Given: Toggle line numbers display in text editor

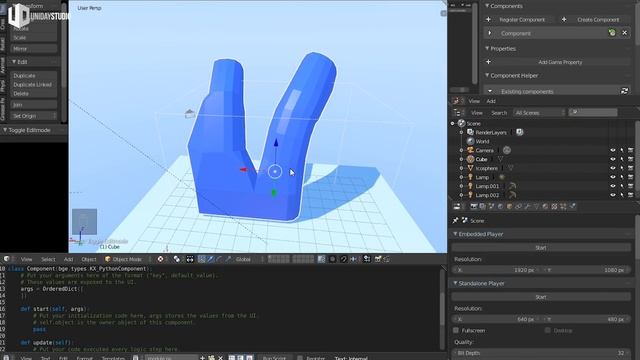Looking at the screenshot, I should (x=231, y=358).
